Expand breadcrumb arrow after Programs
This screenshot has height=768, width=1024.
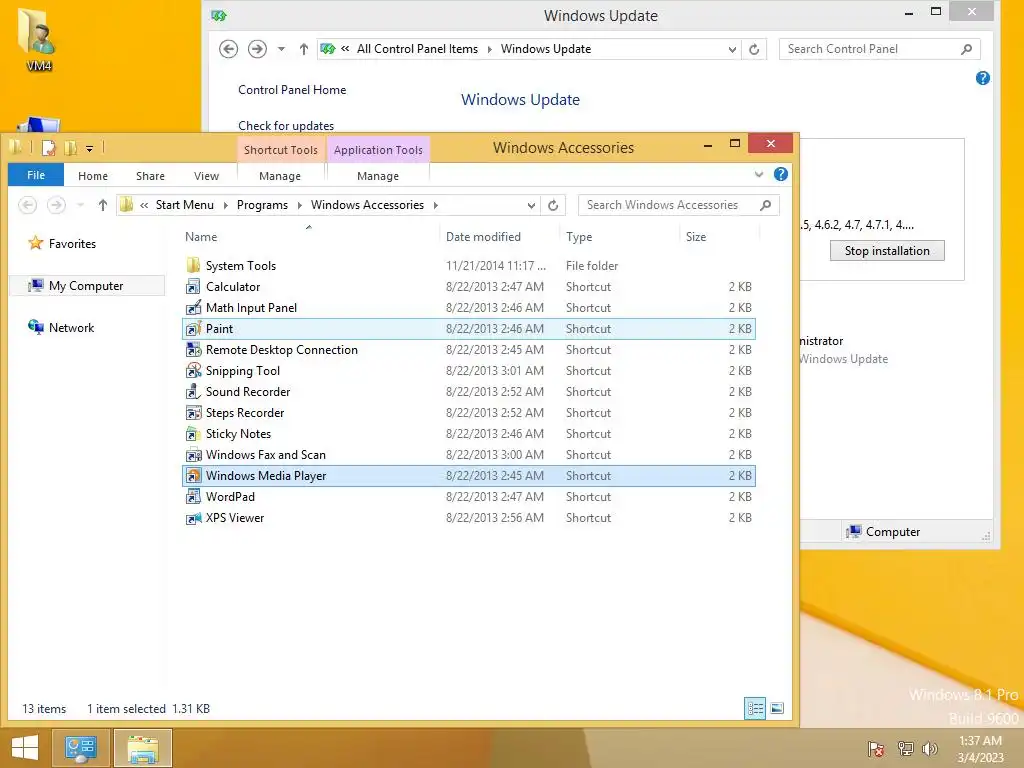(x=300, y=205)
